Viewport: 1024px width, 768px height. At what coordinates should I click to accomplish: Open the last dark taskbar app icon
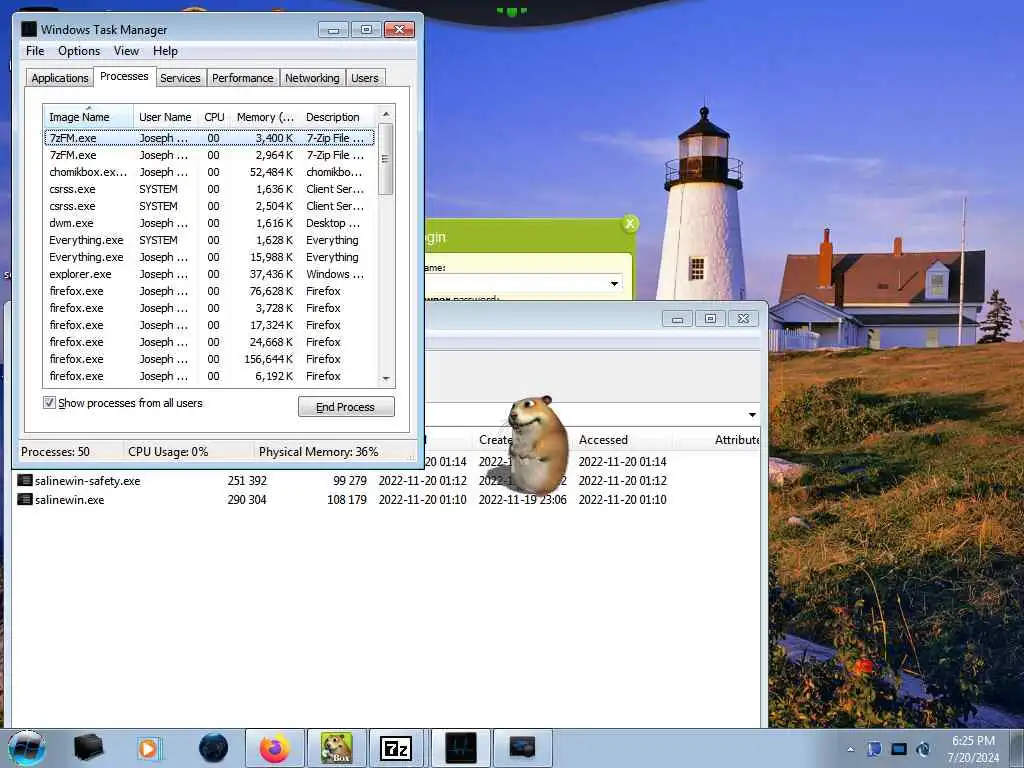click(522, 748)
